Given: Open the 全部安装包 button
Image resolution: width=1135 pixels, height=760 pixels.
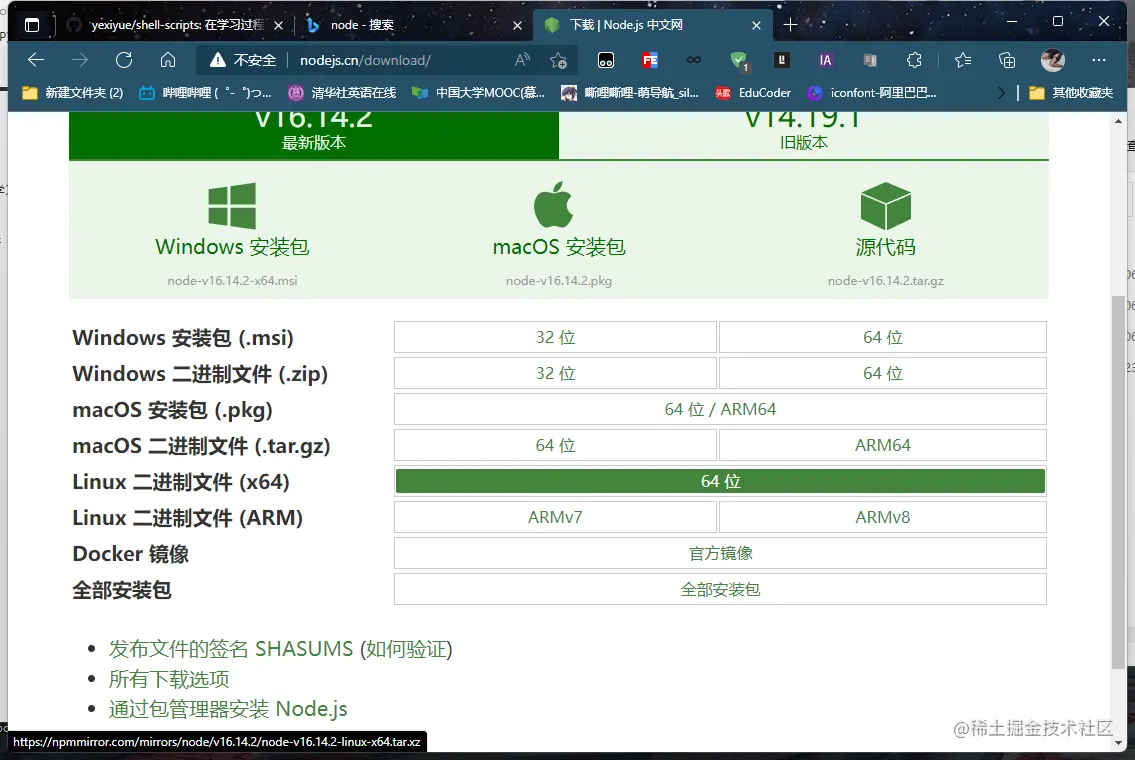Looking at the screenshot, I should pyautogui.click(x=720, y=589).
